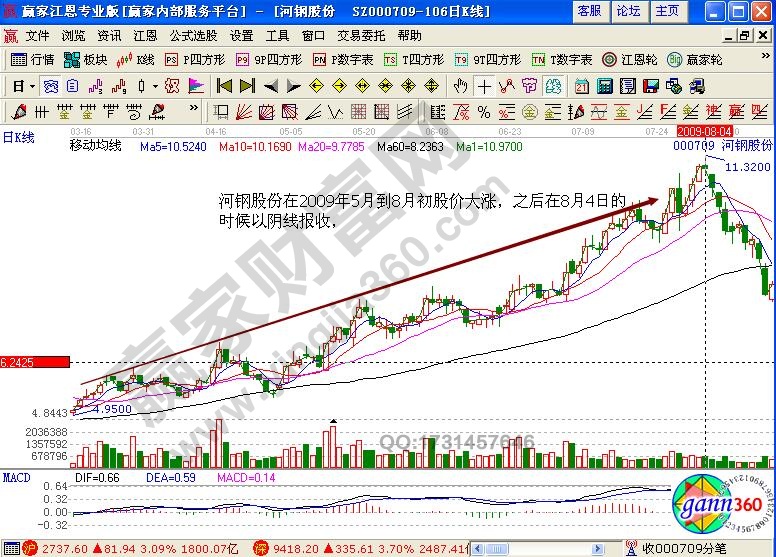Toggle the blue 窗 window button
Screen dimensions: 776x557
tap(50, 86)
